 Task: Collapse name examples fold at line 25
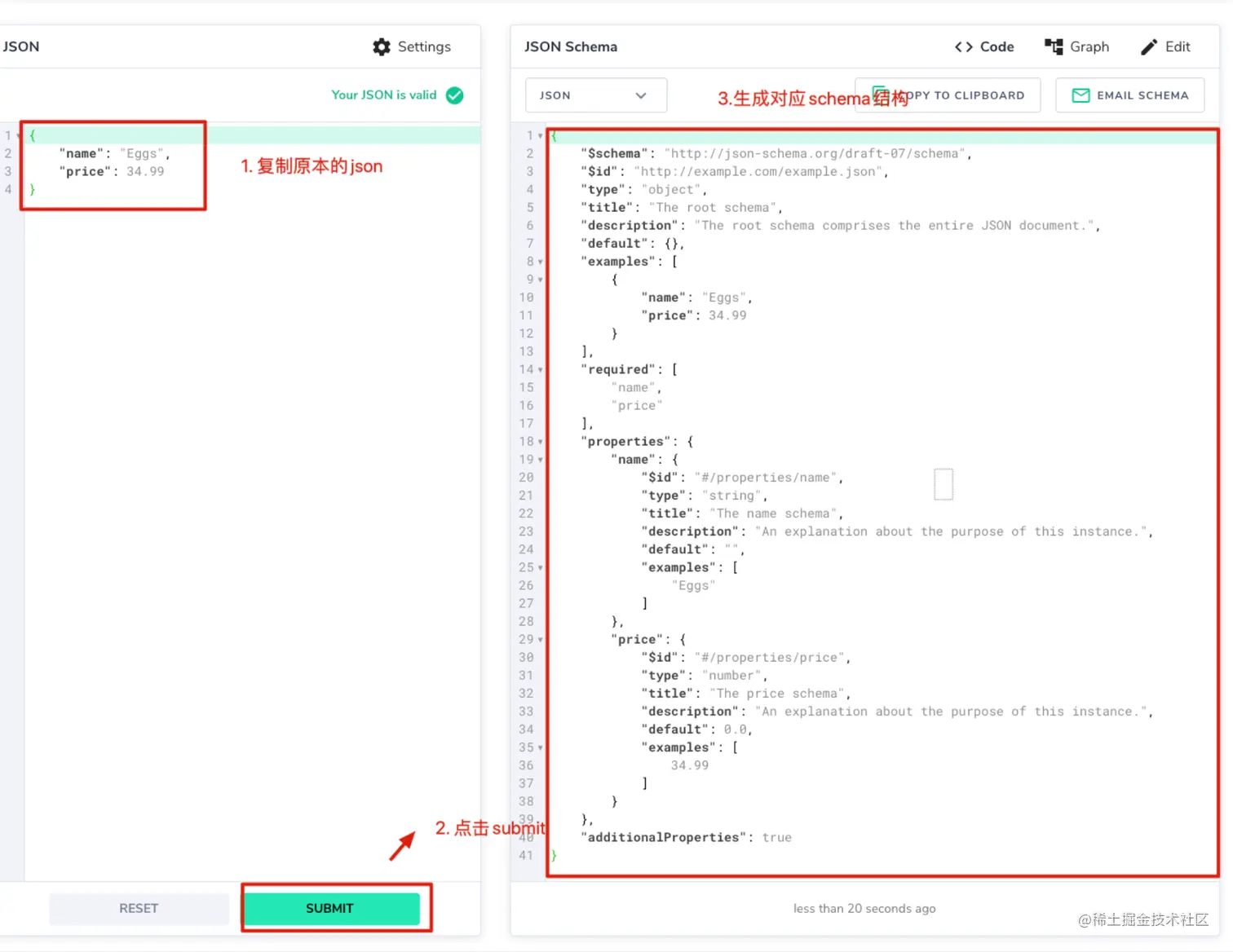pyautogui.click(x=540, y=568)
